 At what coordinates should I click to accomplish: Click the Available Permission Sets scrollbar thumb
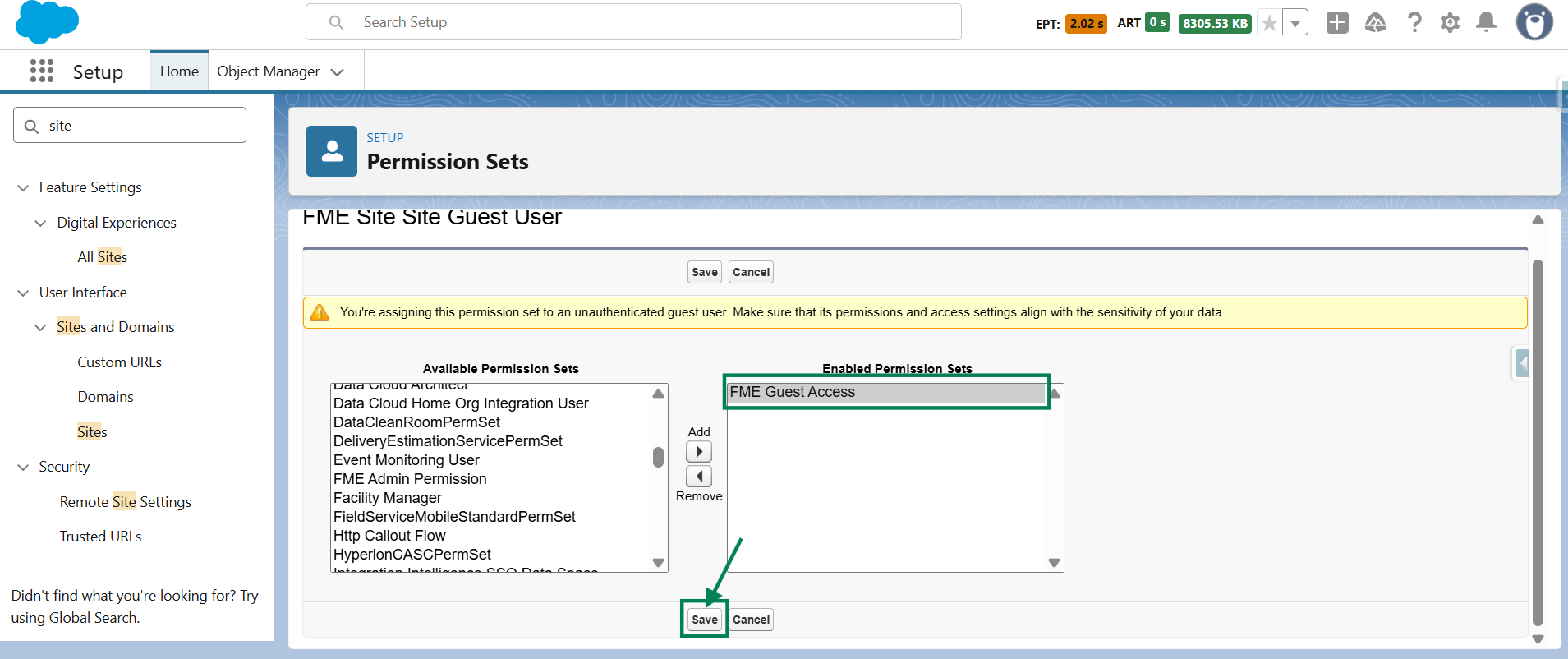[658, 457]
